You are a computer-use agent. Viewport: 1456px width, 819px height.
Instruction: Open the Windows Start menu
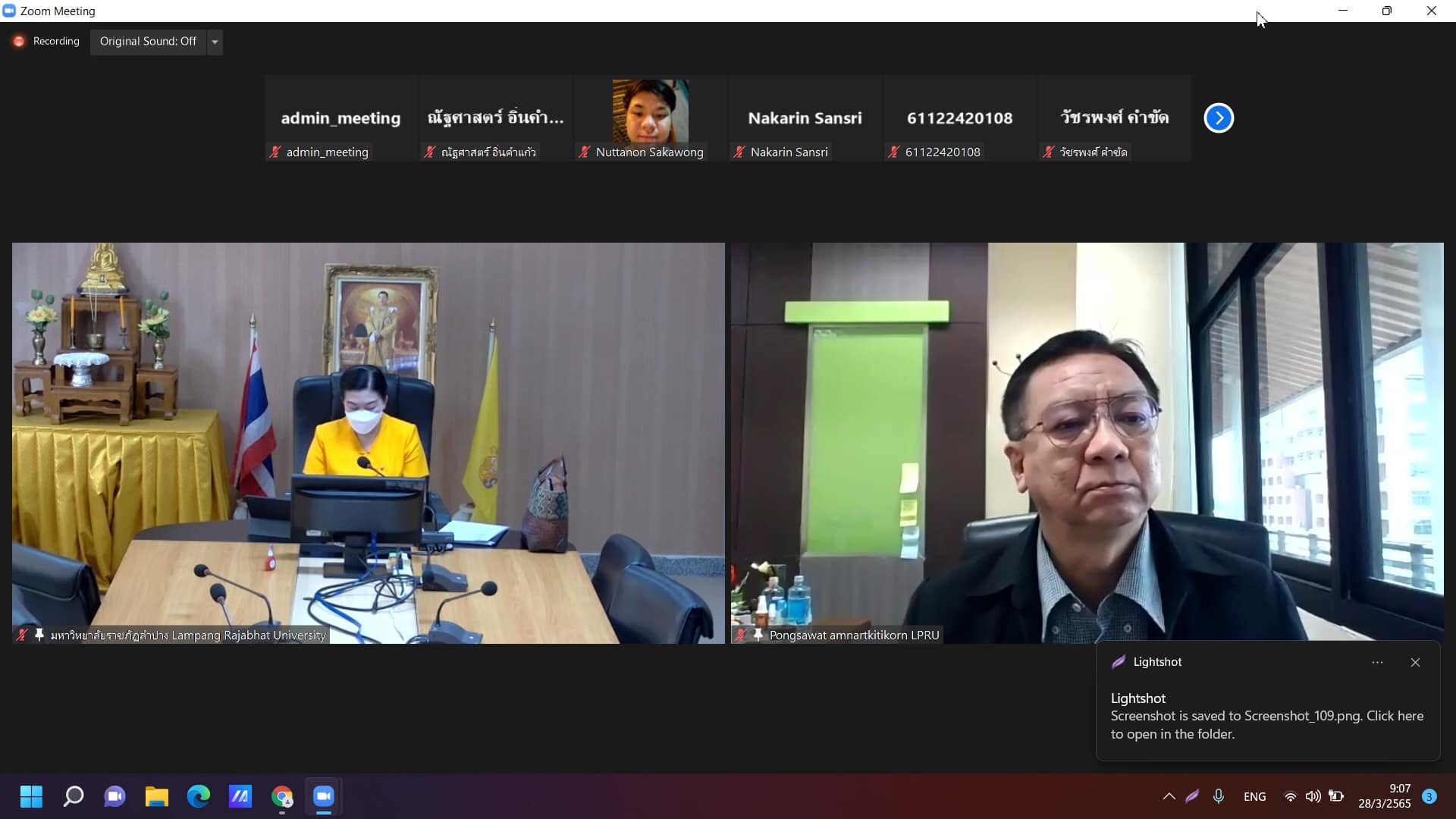click(x=31, y=796)
